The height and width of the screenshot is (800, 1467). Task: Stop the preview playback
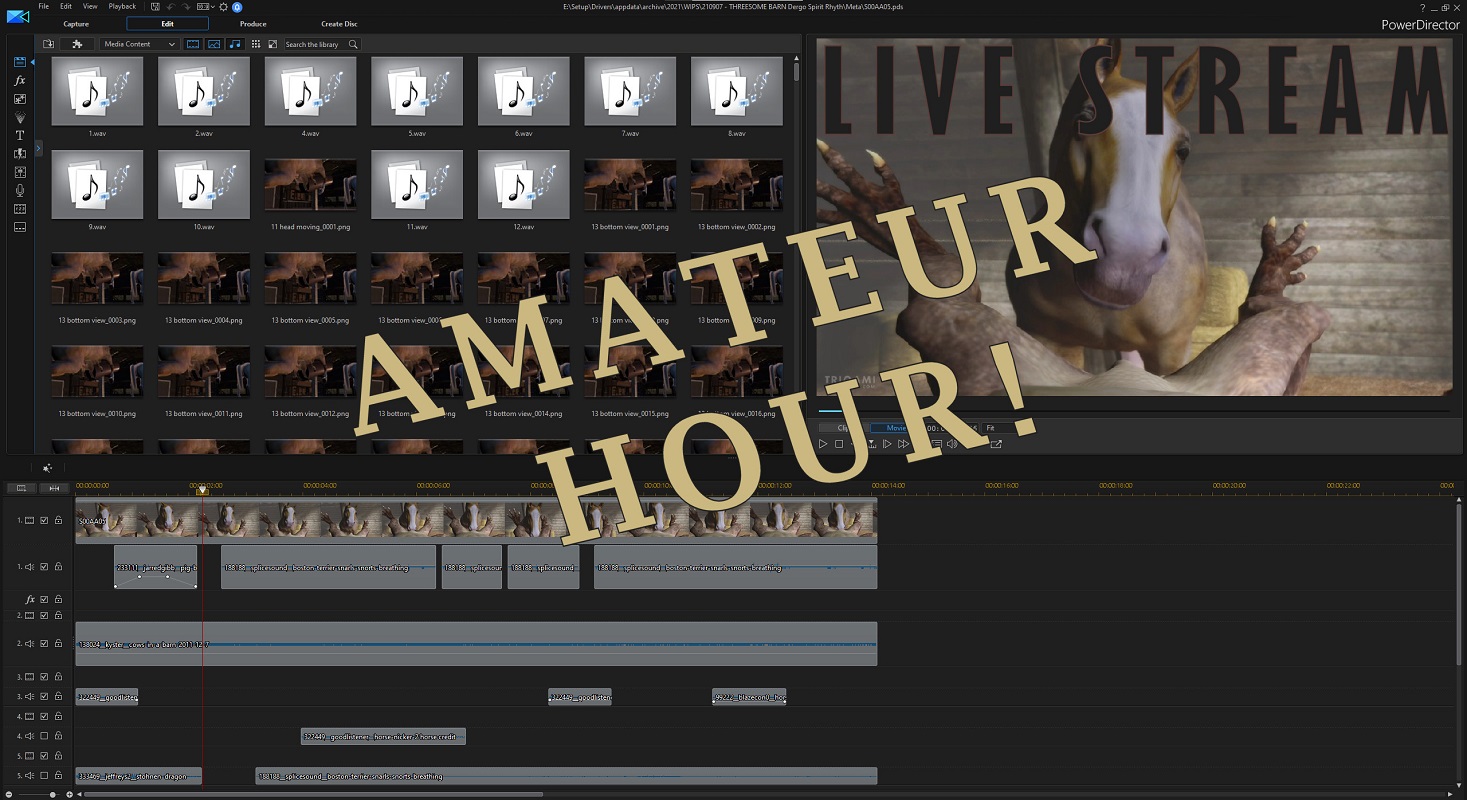pyautogui.click(x=839, y=444)
